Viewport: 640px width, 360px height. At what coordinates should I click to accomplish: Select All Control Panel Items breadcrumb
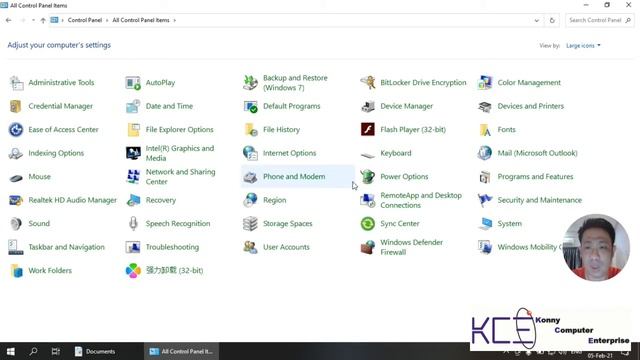tap(141, 20)
